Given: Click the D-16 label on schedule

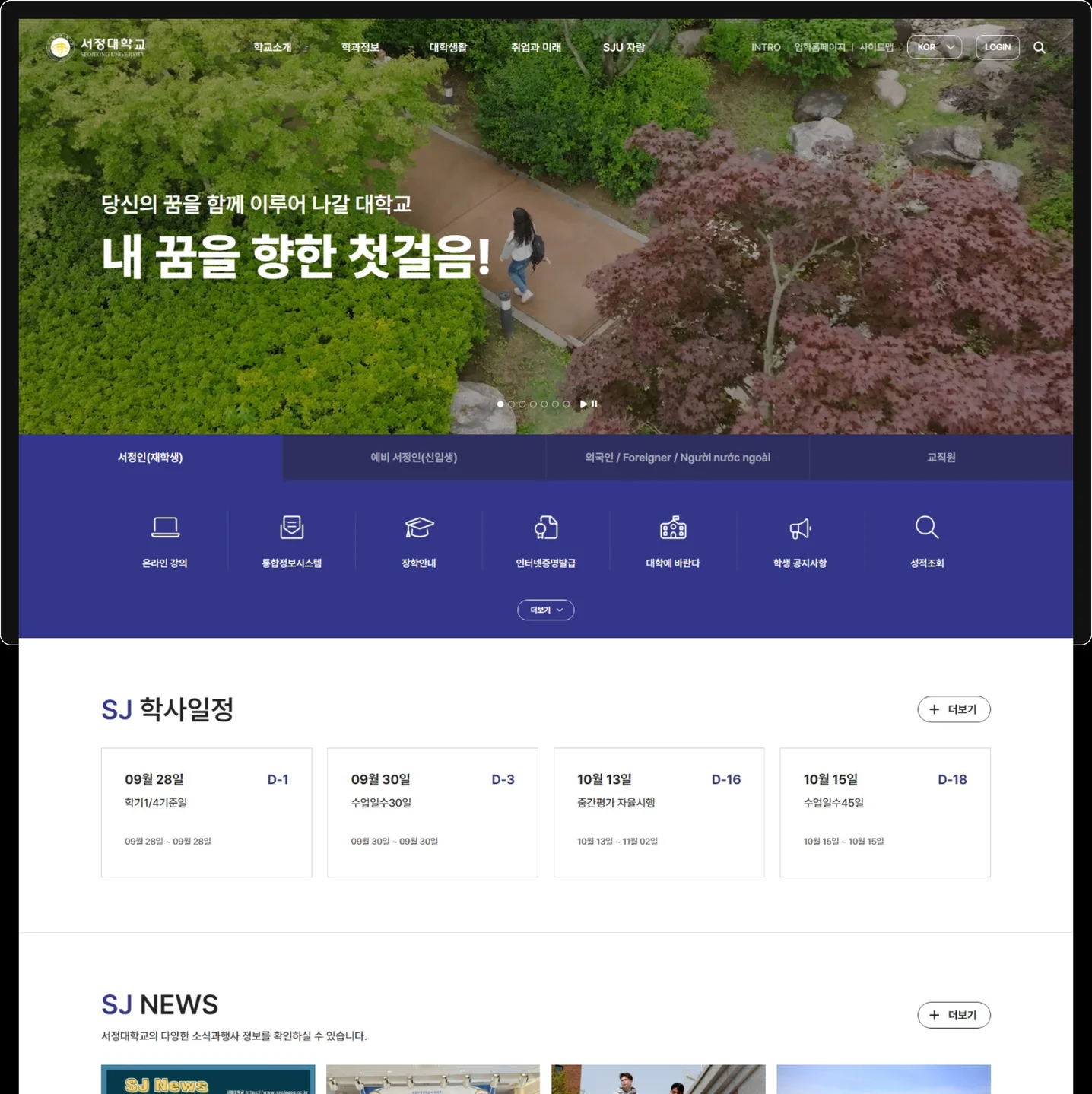Looking at the screenshot, I should (x=726, y=779).
